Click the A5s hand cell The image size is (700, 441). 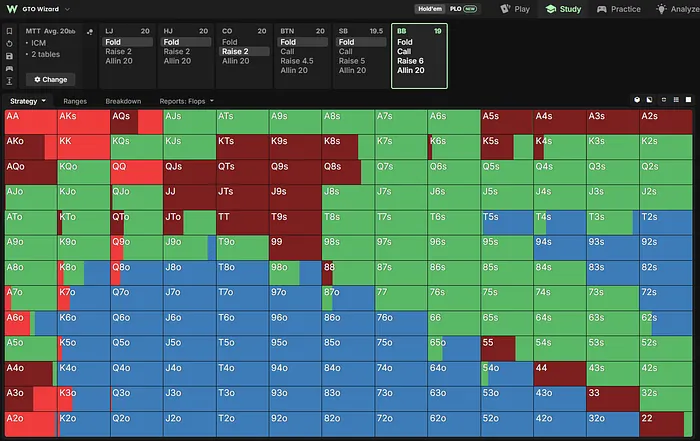[507, 122]
